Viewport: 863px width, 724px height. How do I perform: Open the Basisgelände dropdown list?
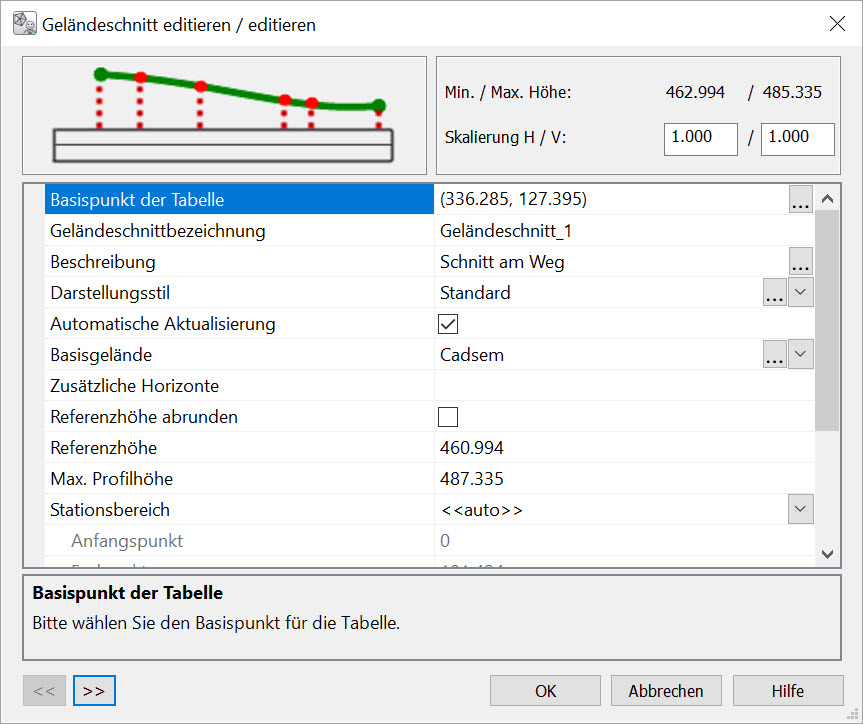point(801,355)
